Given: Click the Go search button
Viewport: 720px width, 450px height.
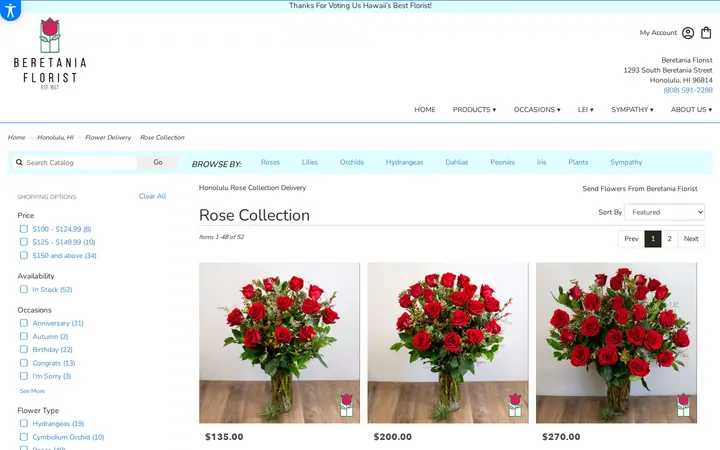Looking at the screenshot, I should [x=158, y=162].
